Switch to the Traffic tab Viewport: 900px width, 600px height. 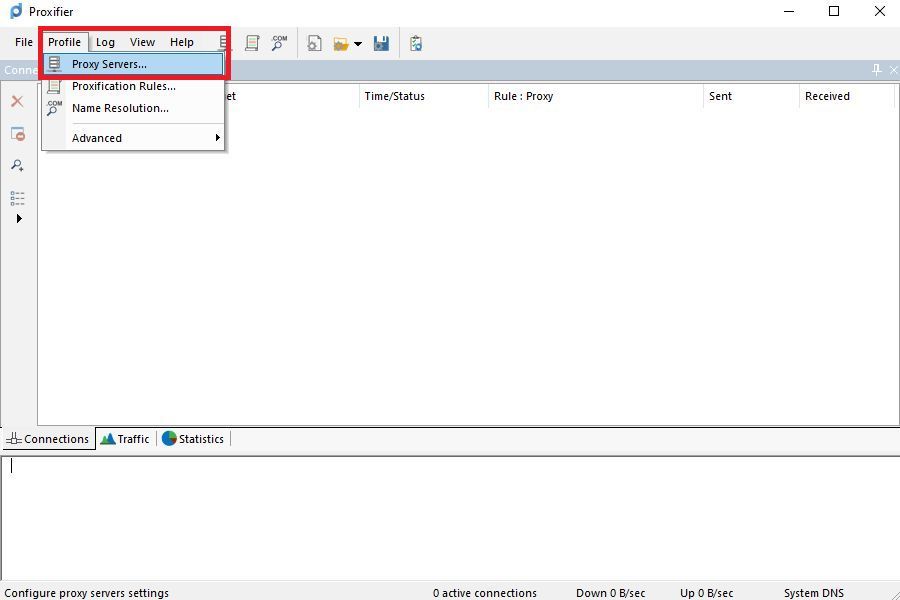click(125, 439)
